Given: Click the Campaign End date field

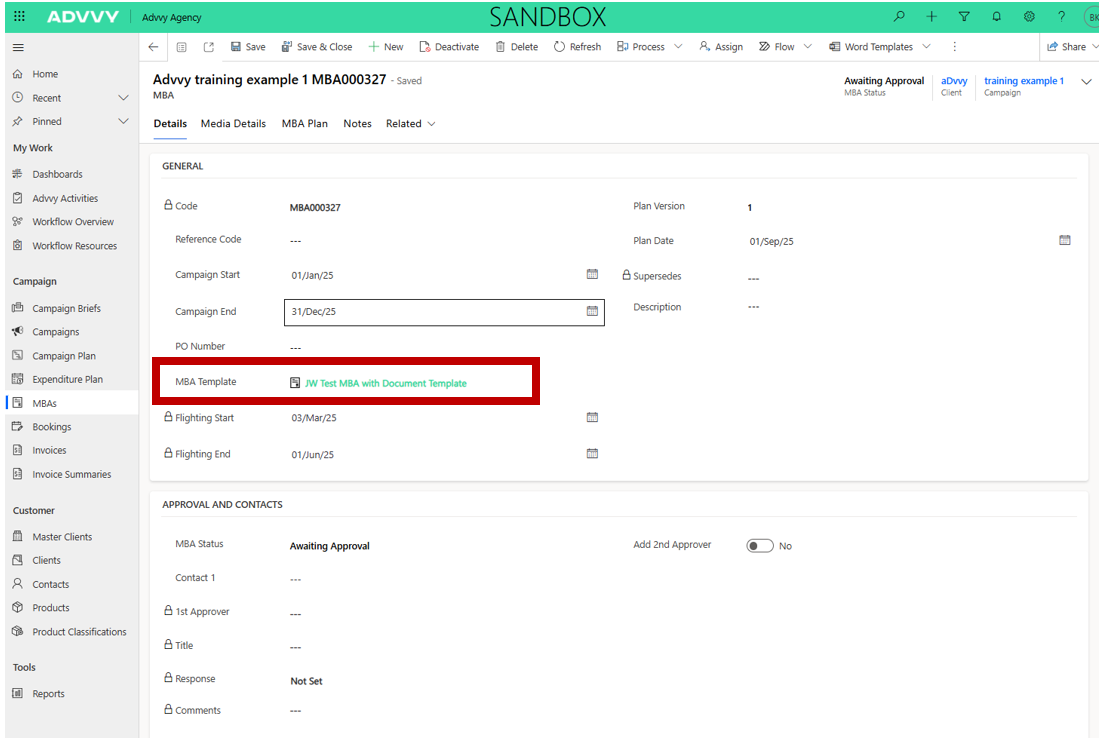Looking at the screenshot, I should click(x=444, y=312).
